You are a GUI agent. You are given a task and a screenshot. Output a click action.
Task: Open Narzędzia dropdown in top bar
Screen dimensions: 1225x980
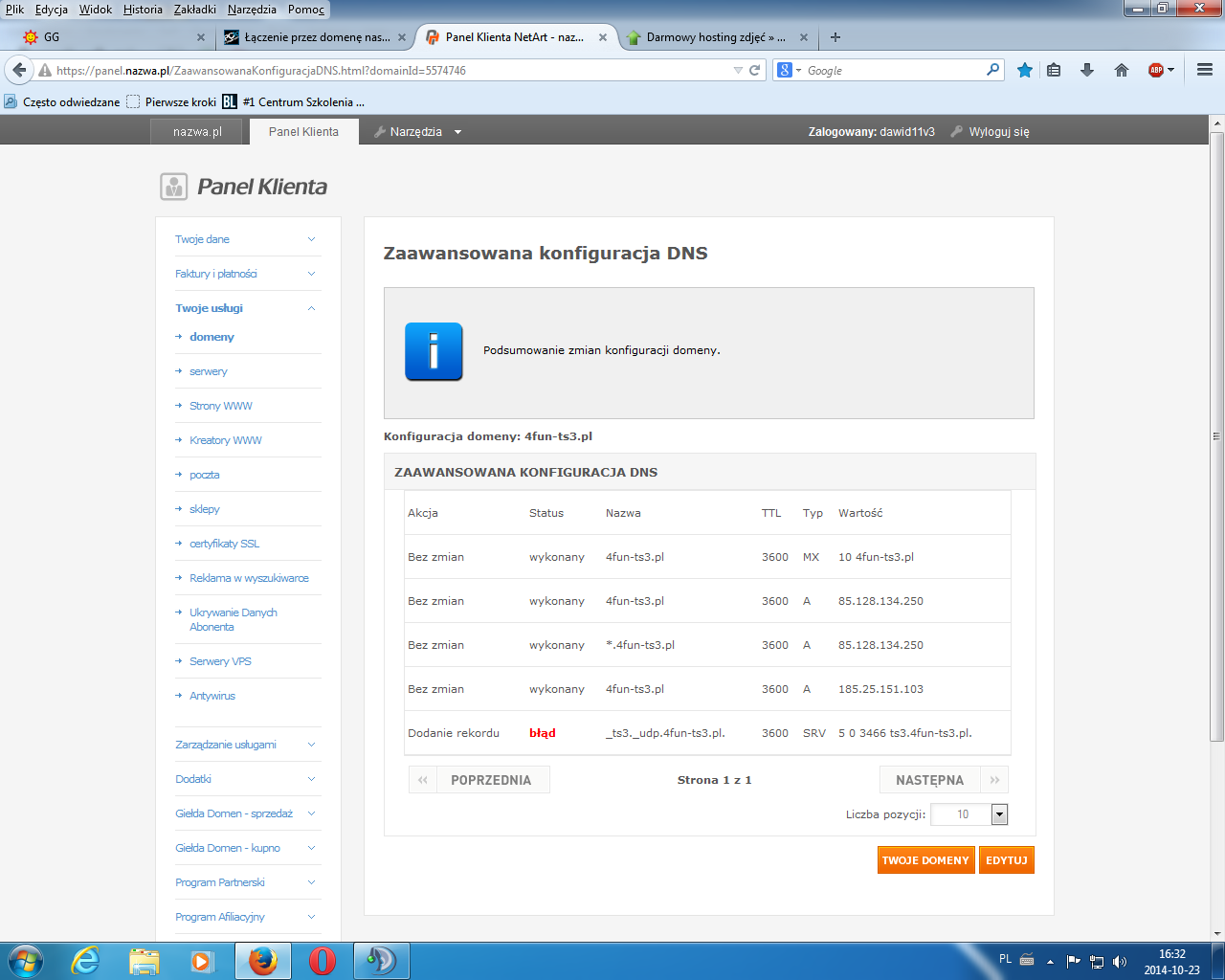coord(417,131)
